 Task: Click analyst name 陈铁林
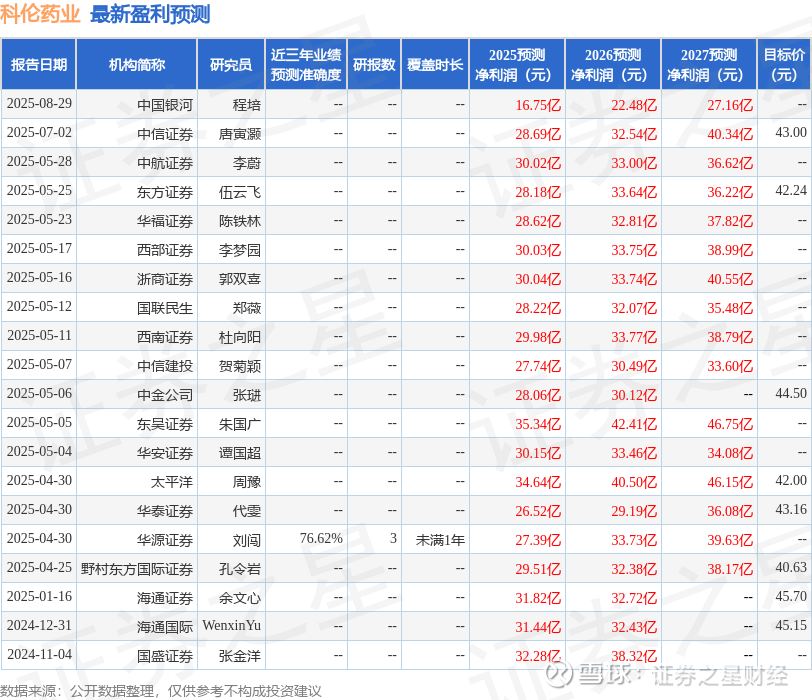(240, 221)
